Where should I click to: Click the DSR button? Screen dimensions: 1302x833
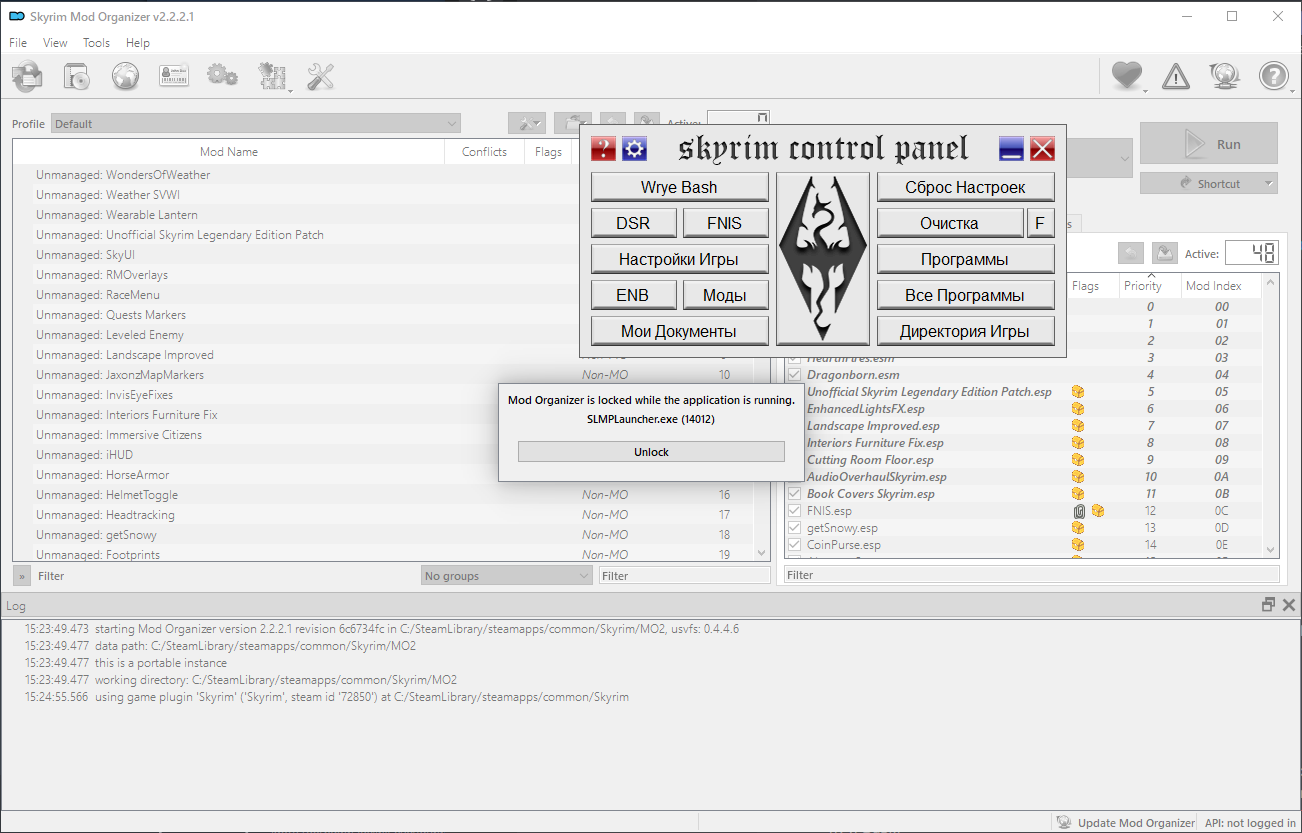(633, 223)
